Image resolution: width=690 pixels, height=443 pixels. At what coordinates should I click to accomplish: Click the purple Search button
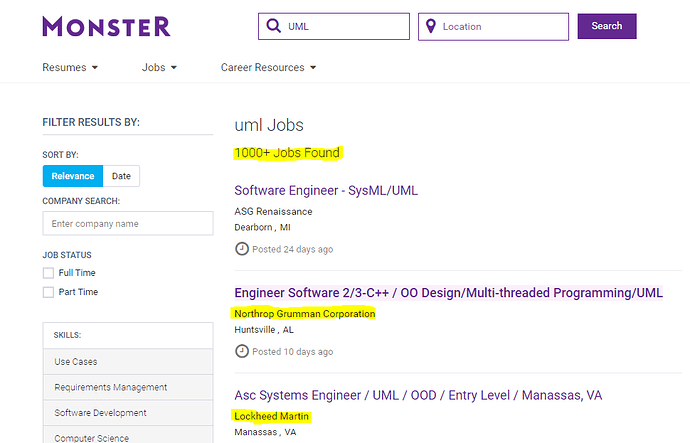(x=607, y=26)
